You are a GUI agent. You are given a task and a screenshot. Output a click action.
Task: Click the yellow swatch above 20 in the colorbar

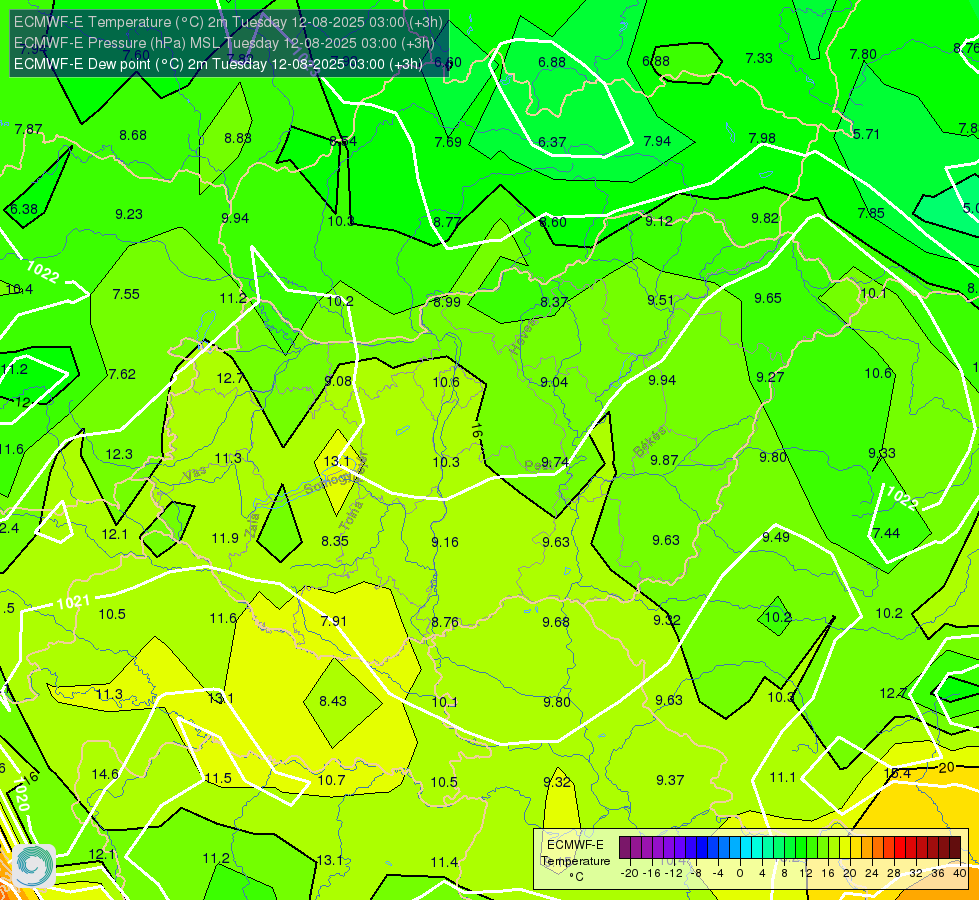845,848
